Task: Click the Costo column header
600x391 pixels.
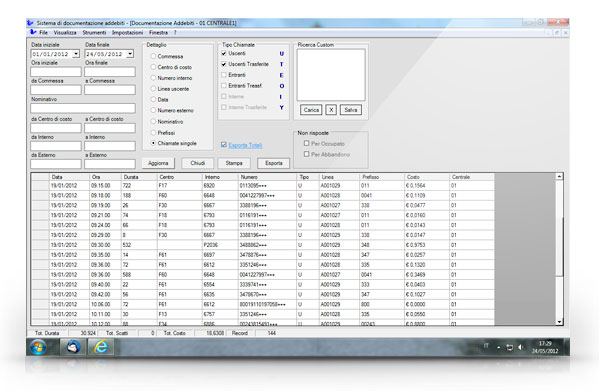Action: tap(427, 177)
